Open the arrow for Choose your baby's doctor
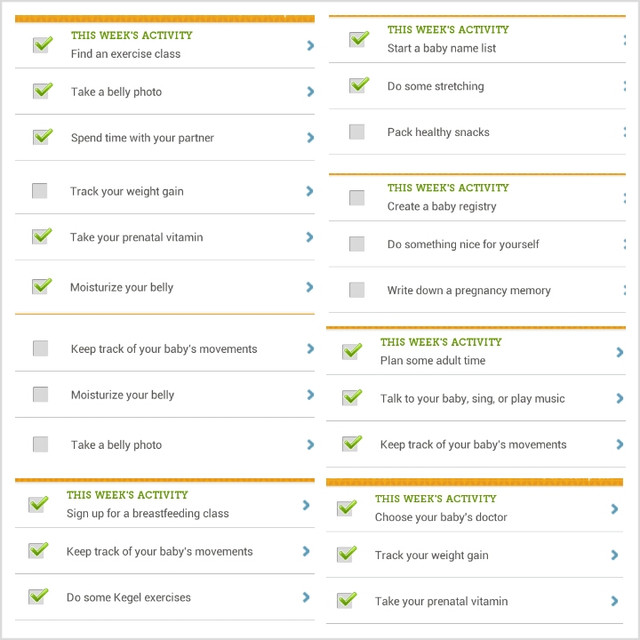This screenshot has width=640, height=640. pos(614,509)
